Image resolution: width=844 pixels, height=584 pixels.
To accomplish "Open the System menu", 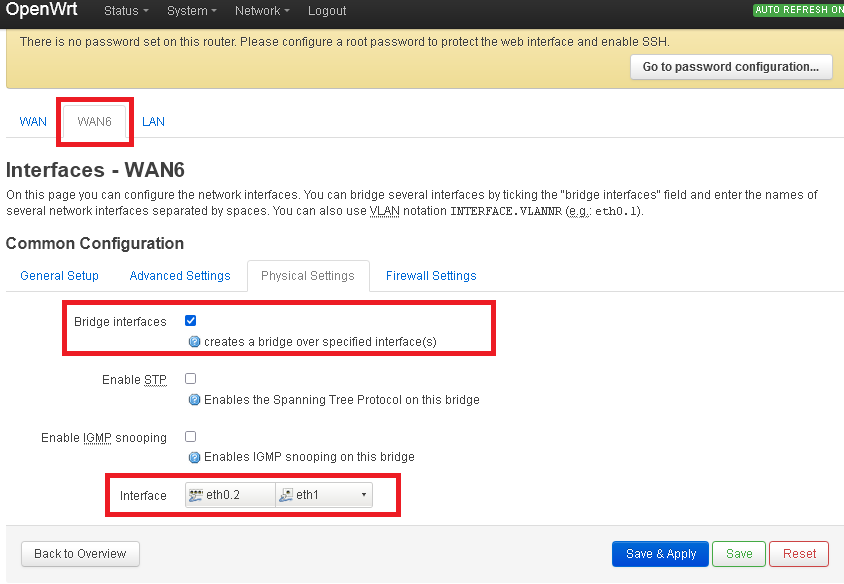I will pos(192,11).
